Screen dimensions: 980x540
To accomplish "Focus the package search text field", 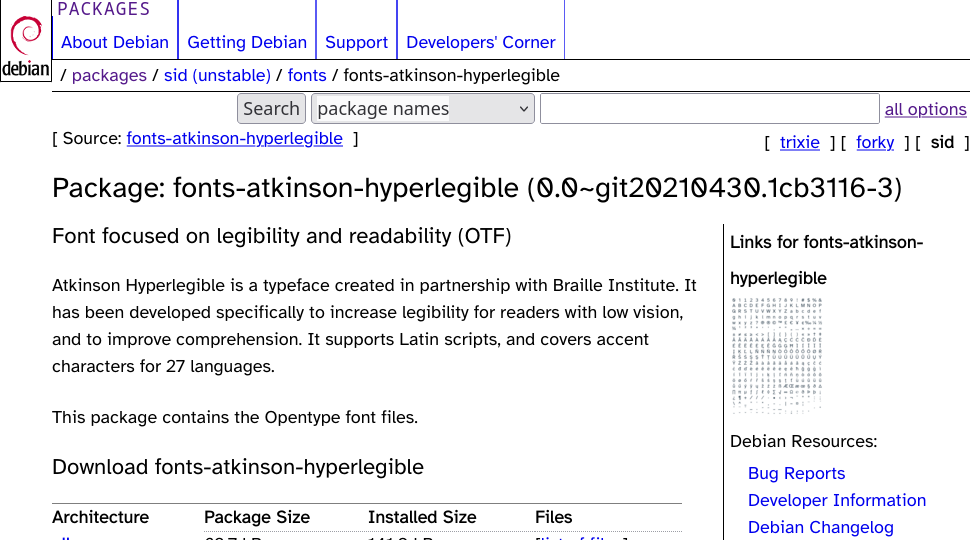I will [710, 109].
